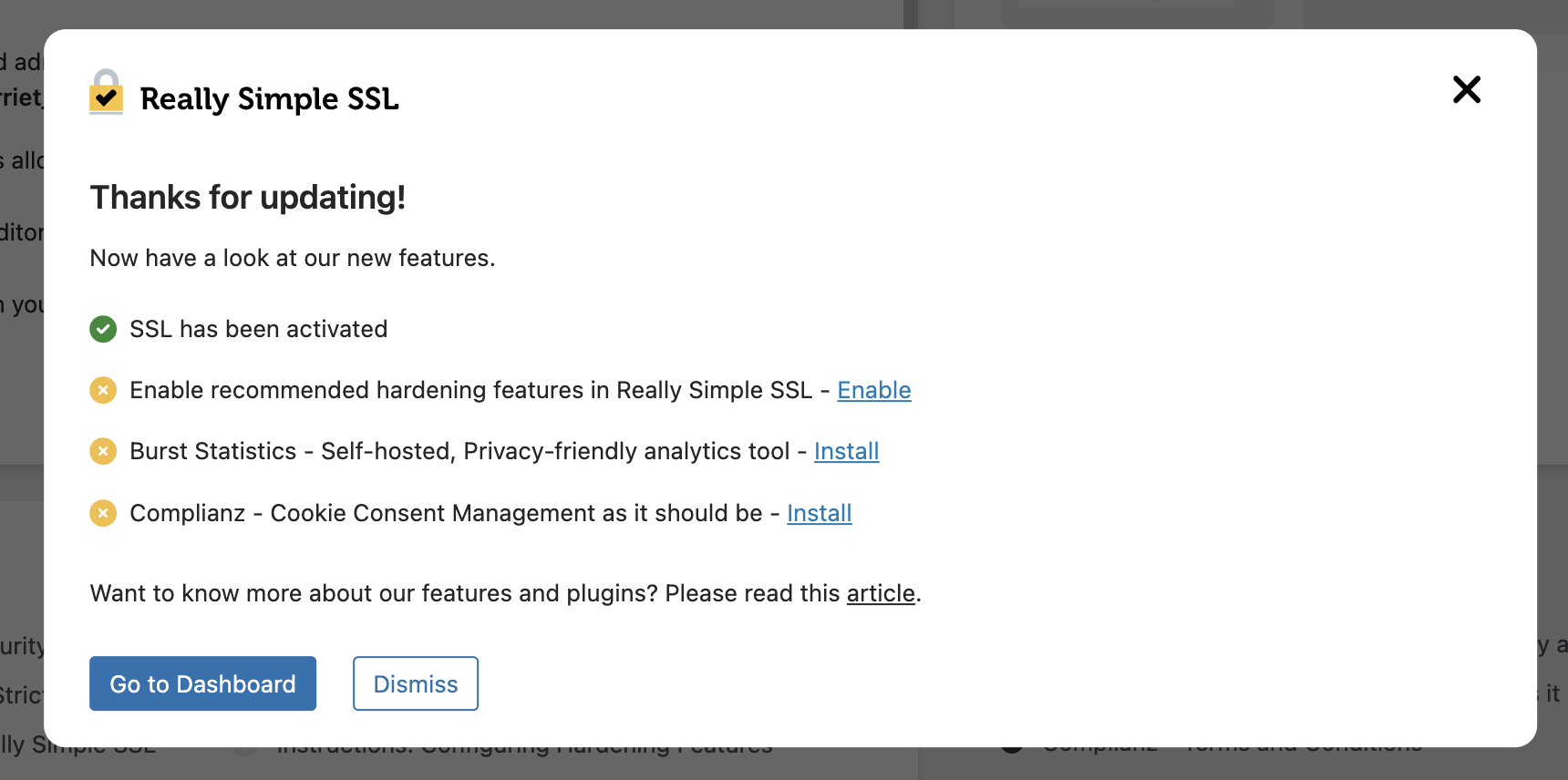Click the yellow icon beside hardening features
Screen dimensions: 1568x780
(103, 390)
